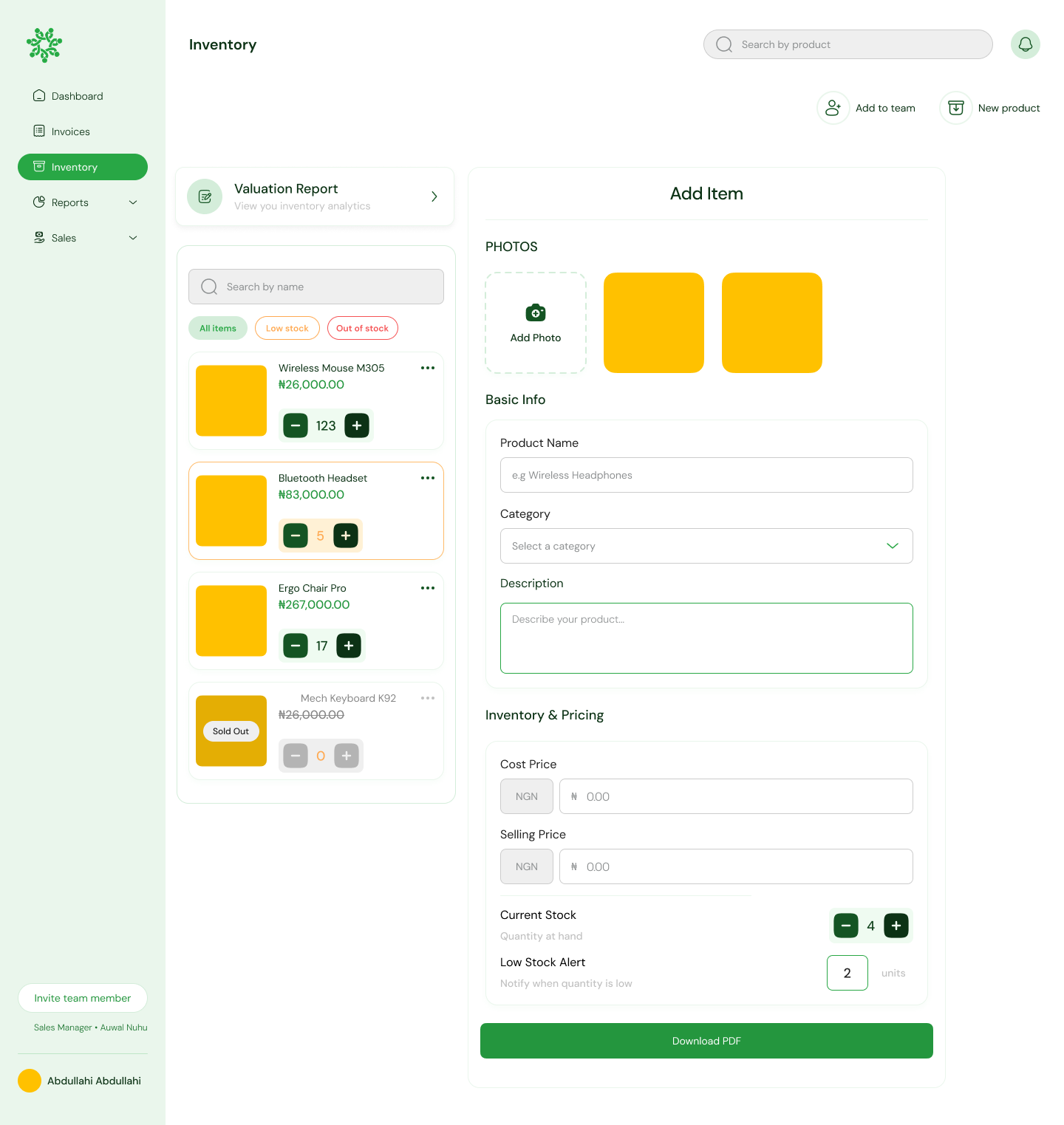The height and width of the screenshot is (1125, 1064).
Task: Increase Wireless Mouse M305 quantity
Action: tap(357, 425)
